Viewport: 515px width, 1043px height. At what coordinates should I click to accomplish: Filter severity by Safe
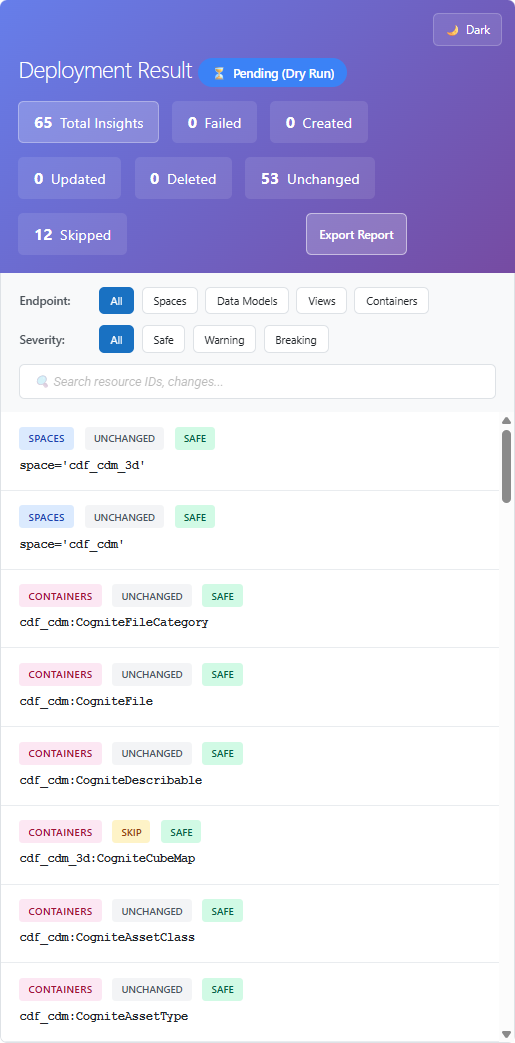tap(164, 339)
